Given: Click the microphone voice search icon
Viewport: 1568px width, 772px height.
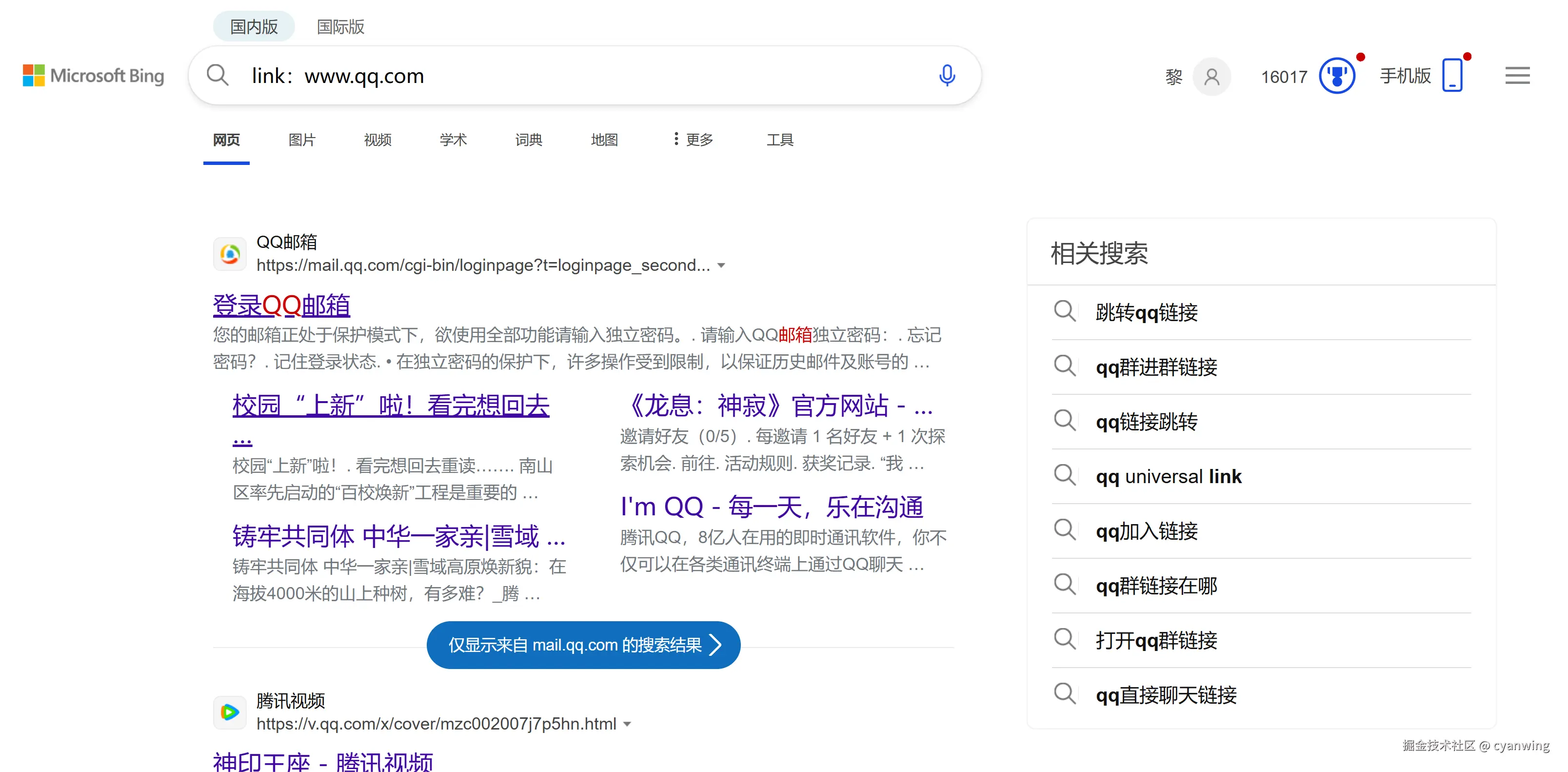Looking at the screenshot, I should coord(947,76).
